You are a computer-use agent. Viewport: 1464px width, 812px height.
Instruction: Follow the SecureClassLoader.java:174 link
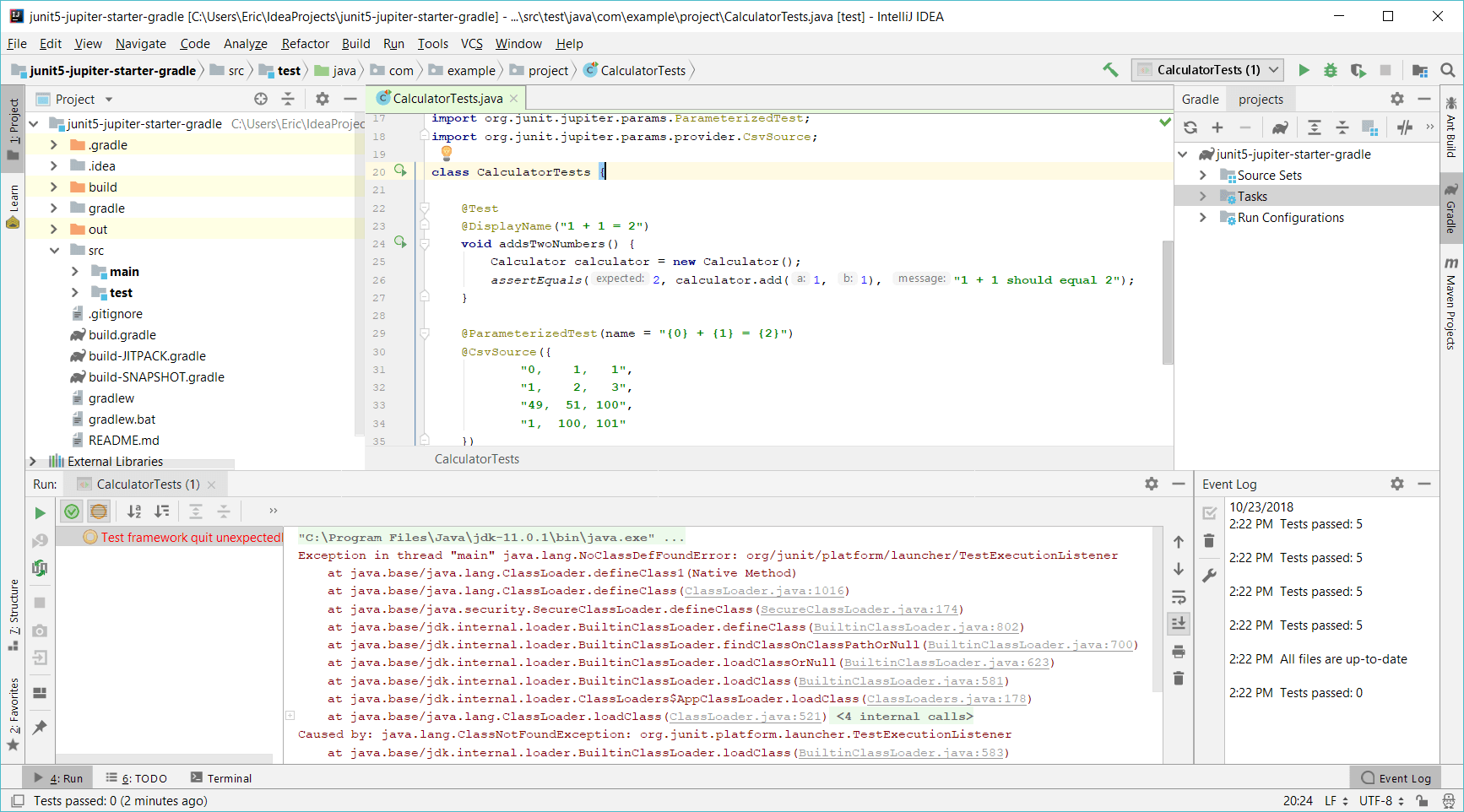859,609
